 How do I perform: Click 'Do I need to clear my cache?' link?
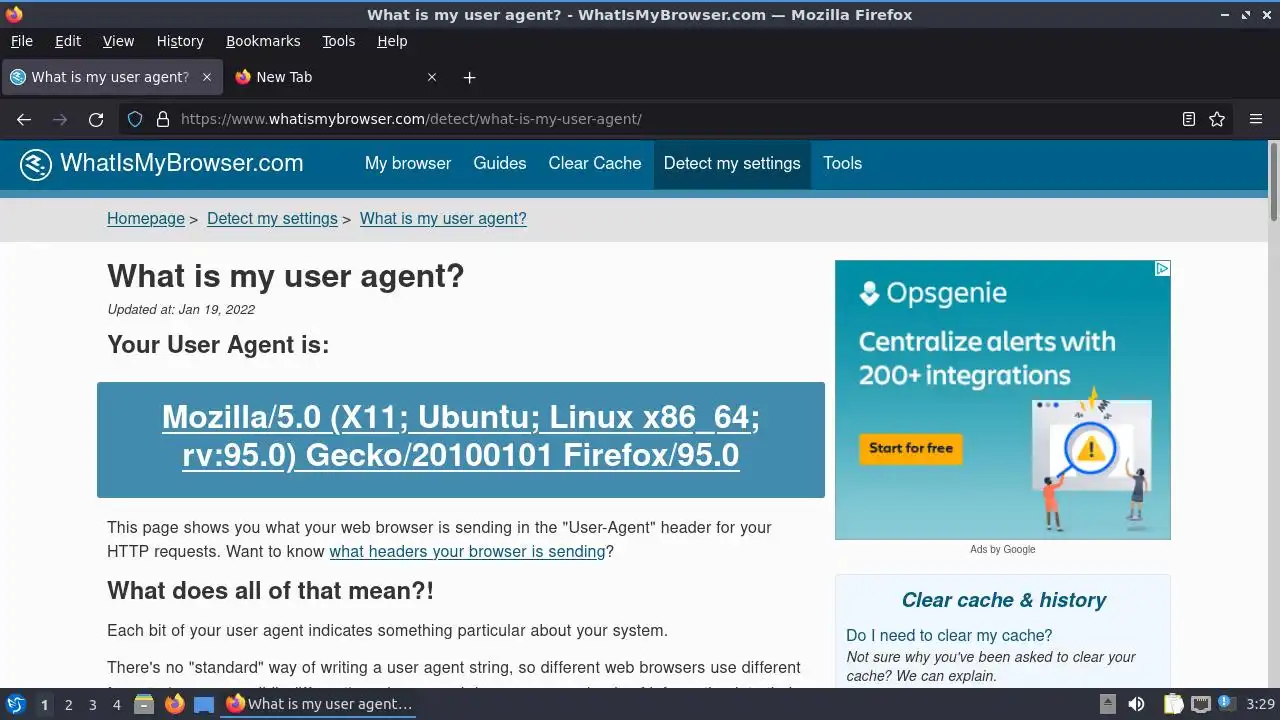pyautogui.click(x=949, y=636)
